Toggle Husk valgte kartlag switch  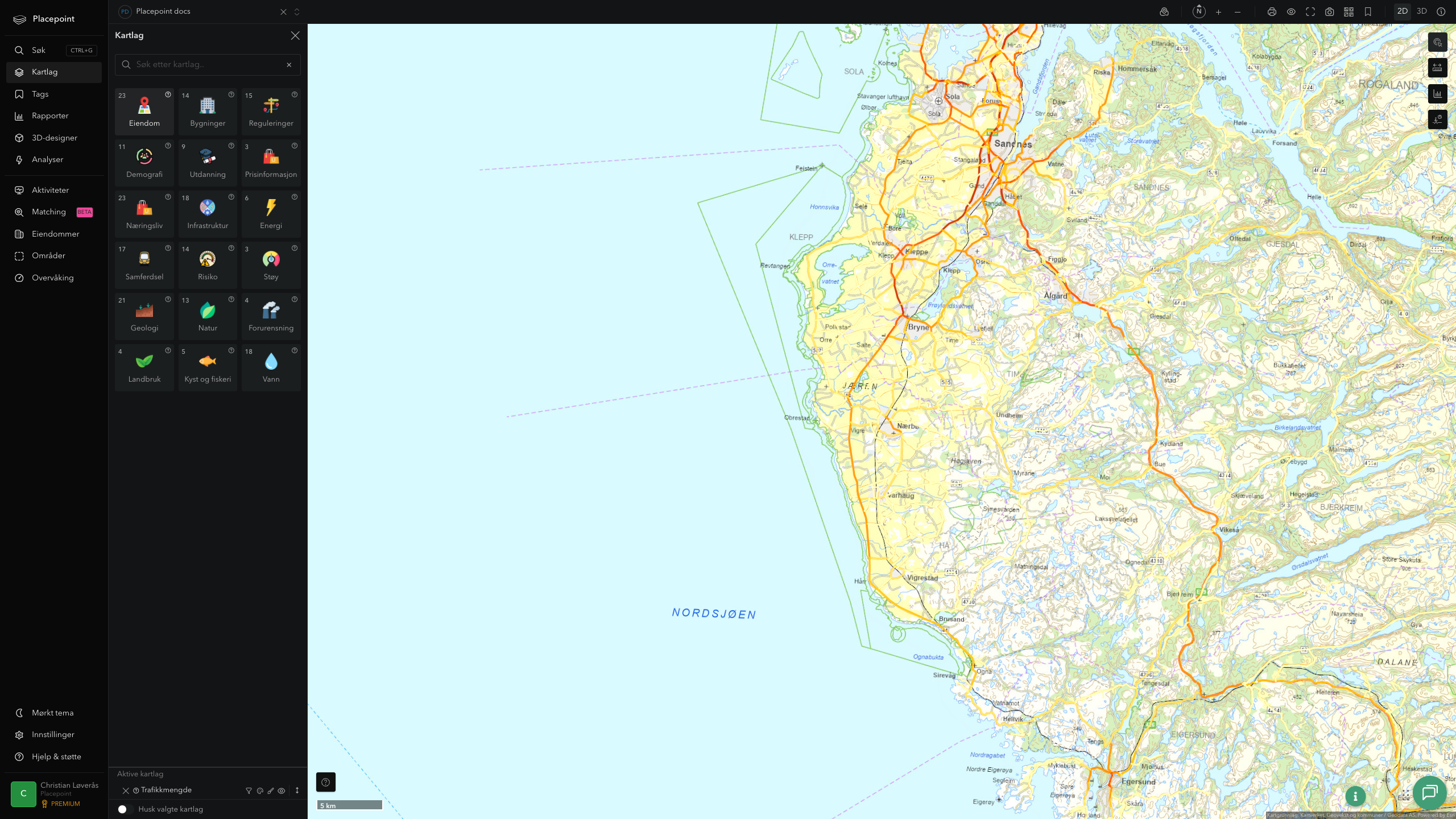tap(125, 809)
